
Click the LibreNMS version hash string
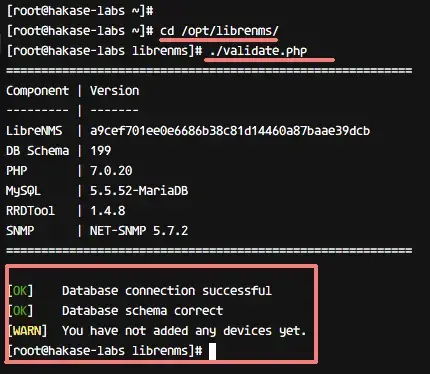pos(230,131)
